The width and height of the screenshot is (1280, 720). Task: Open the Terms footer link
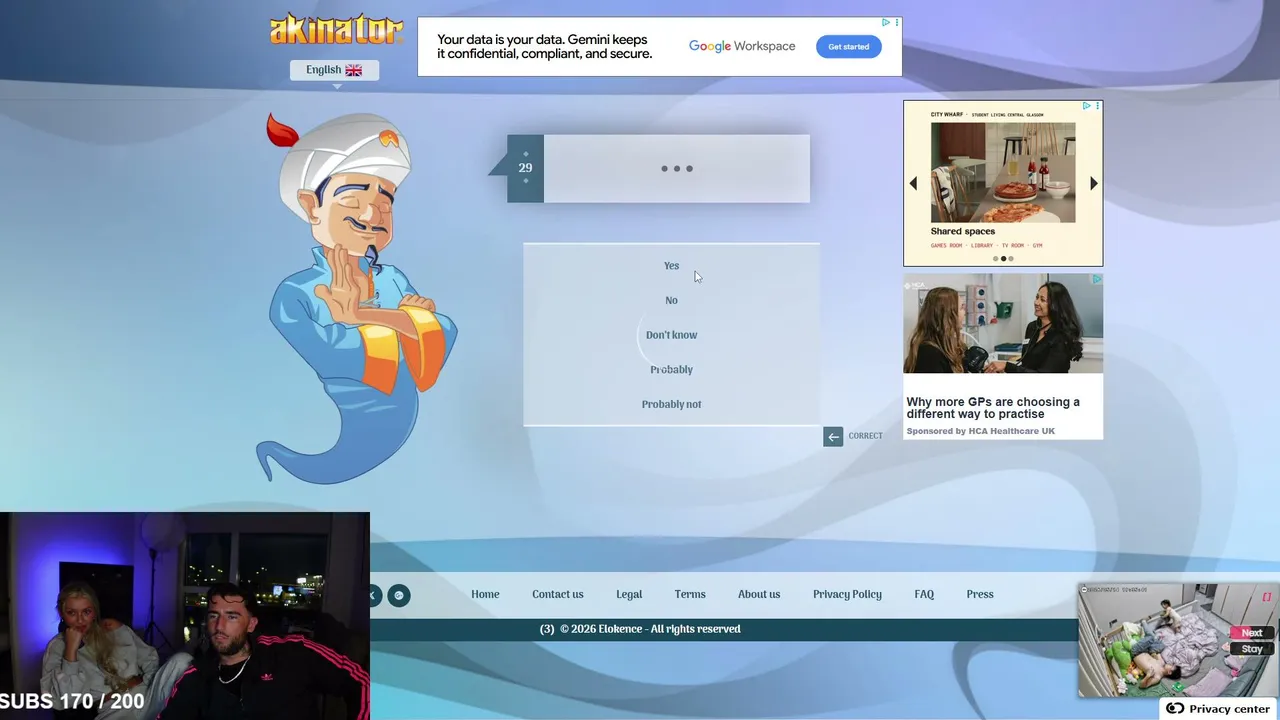click(x=690, y=594)
